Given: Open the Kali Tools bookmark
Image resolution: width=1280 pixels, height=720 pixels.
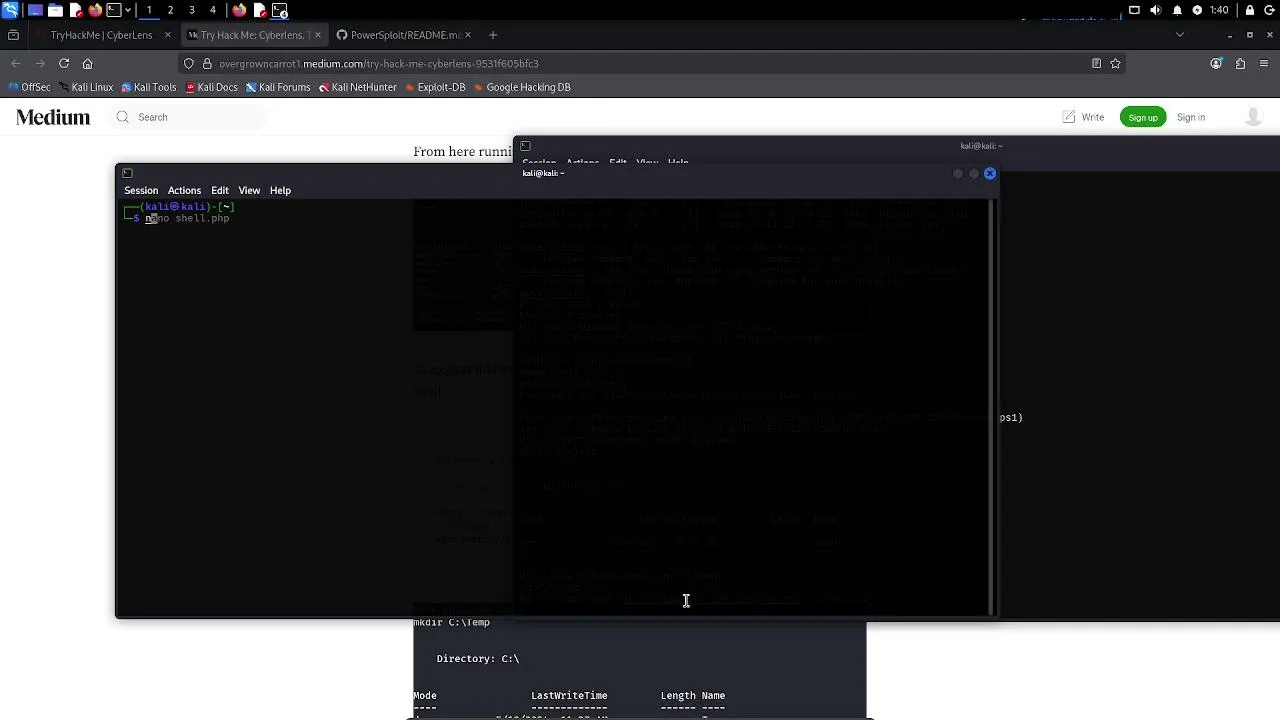Looking at the screenshot, I should [148, 87].
